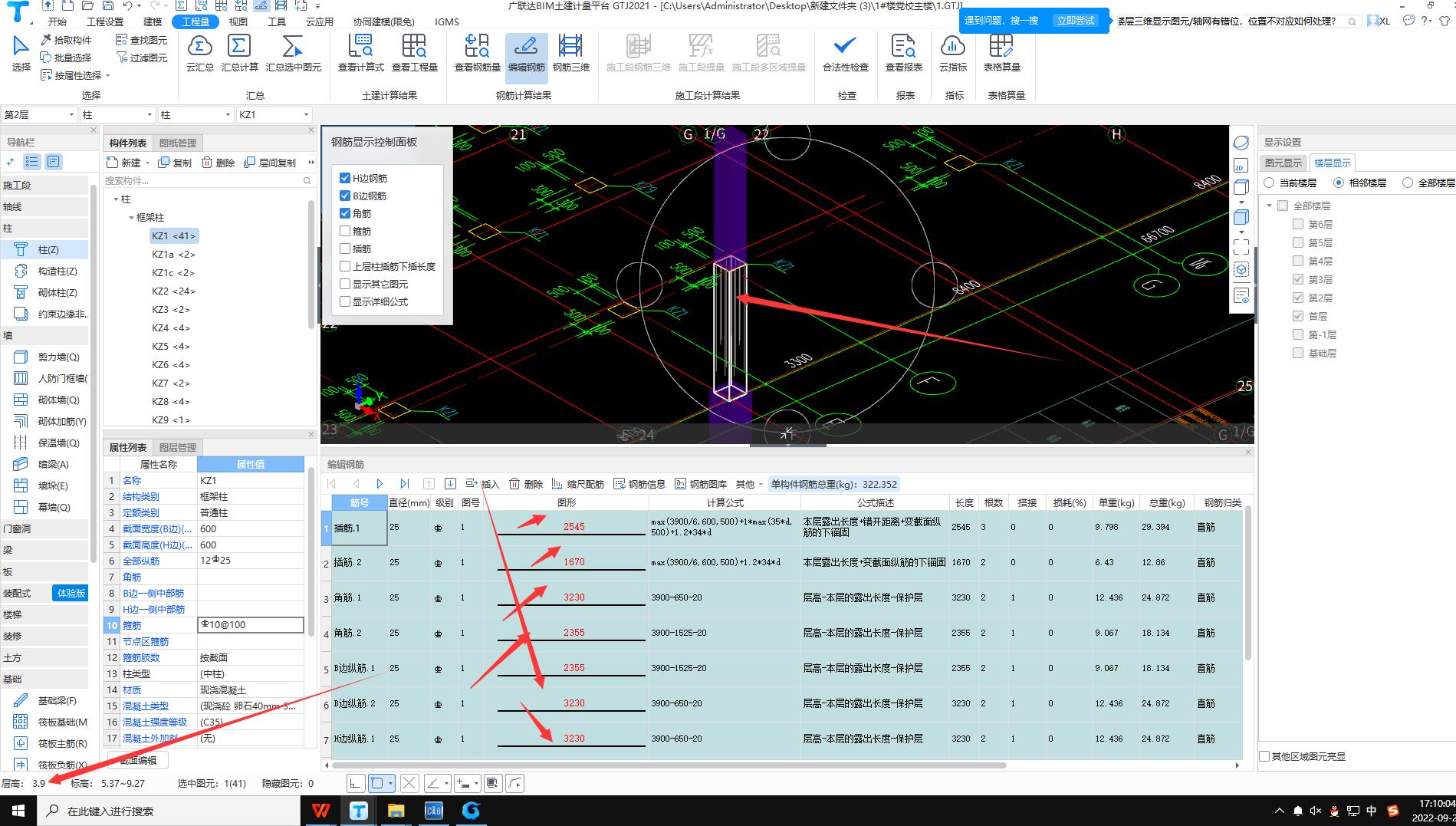Screen dimensions: 1456x826
Task: Select 全部楼层 radio button
Action: (x=1407, y=183)
